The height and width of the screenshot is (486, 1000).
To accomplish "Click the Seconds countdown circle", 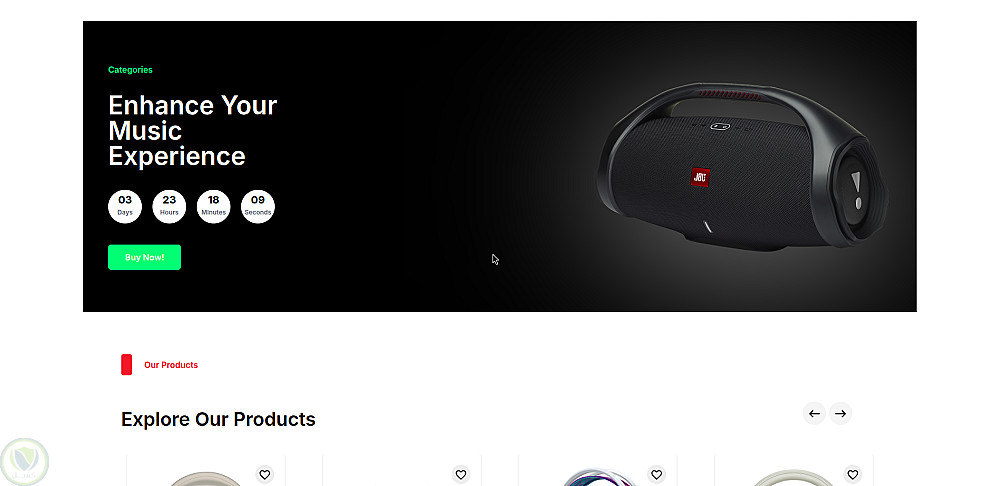I will point(258,207).
